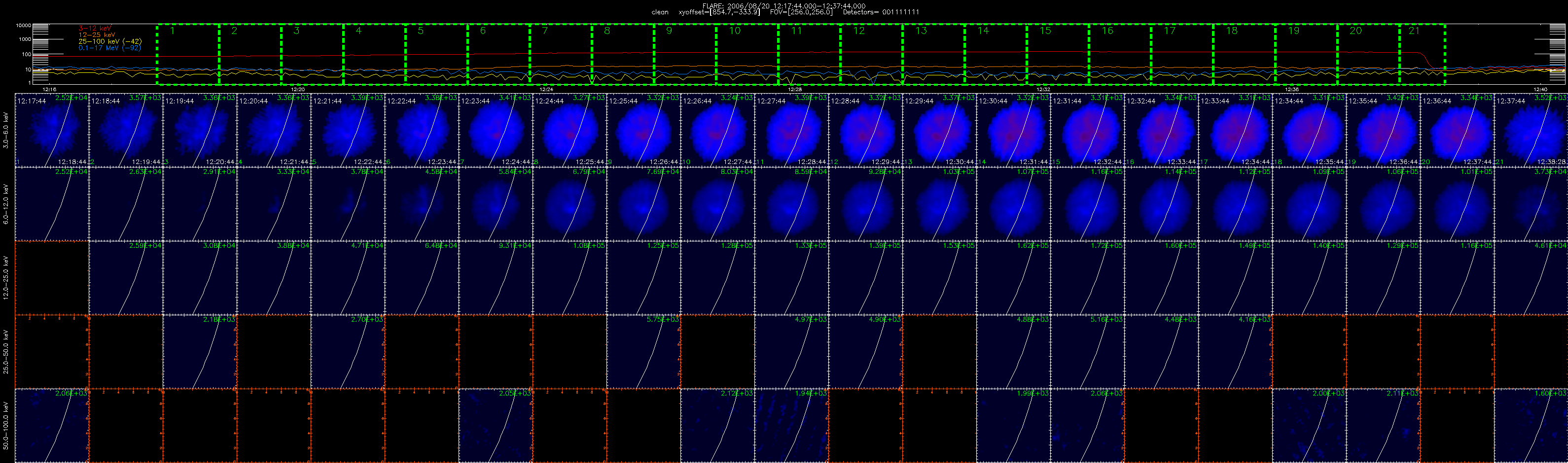Click the 12:32 time axis label
The image size is (1568, 463).
click(x=1043, y=90)
